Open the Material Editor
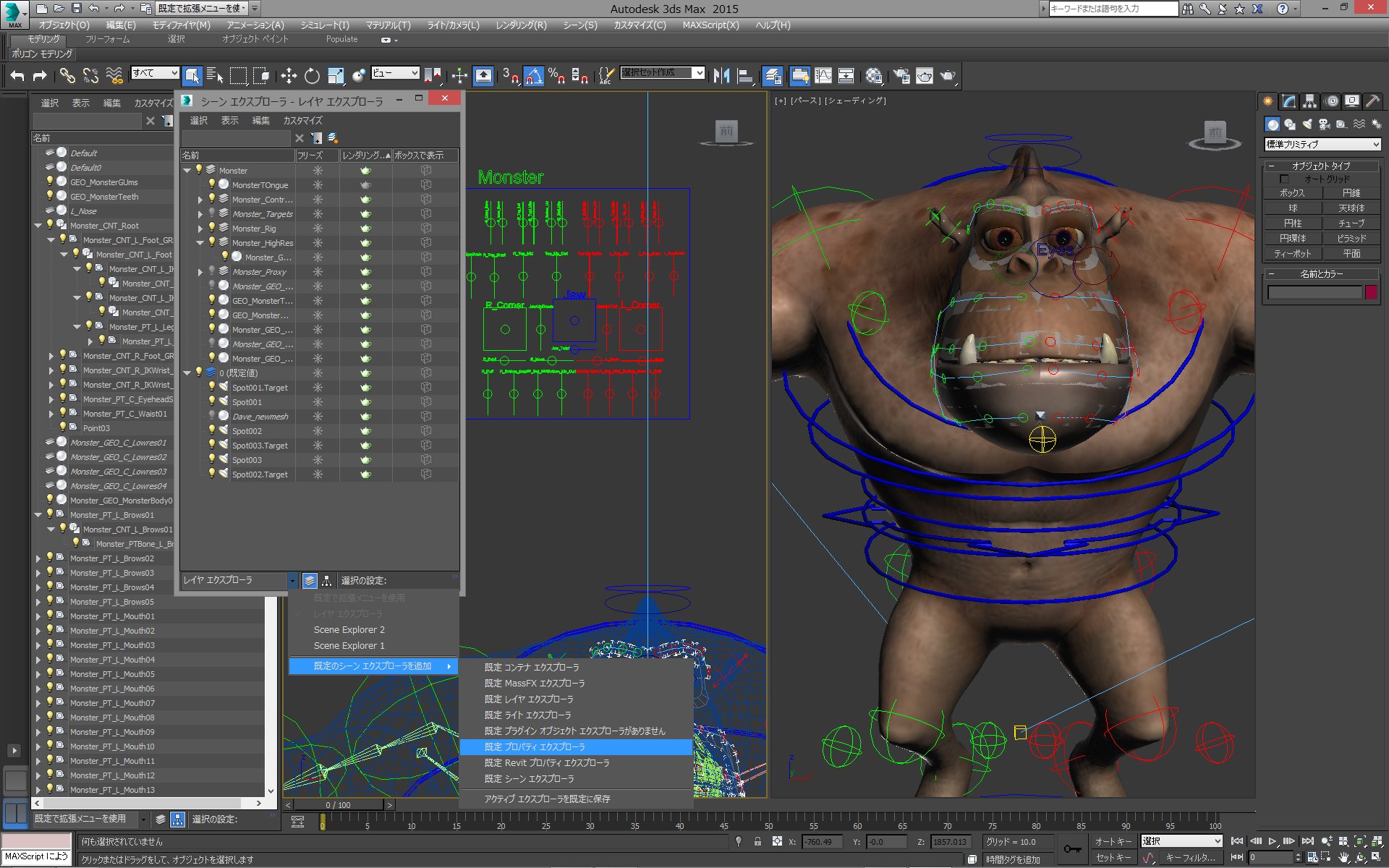1389x868 pixels. [x=874, y=75]
